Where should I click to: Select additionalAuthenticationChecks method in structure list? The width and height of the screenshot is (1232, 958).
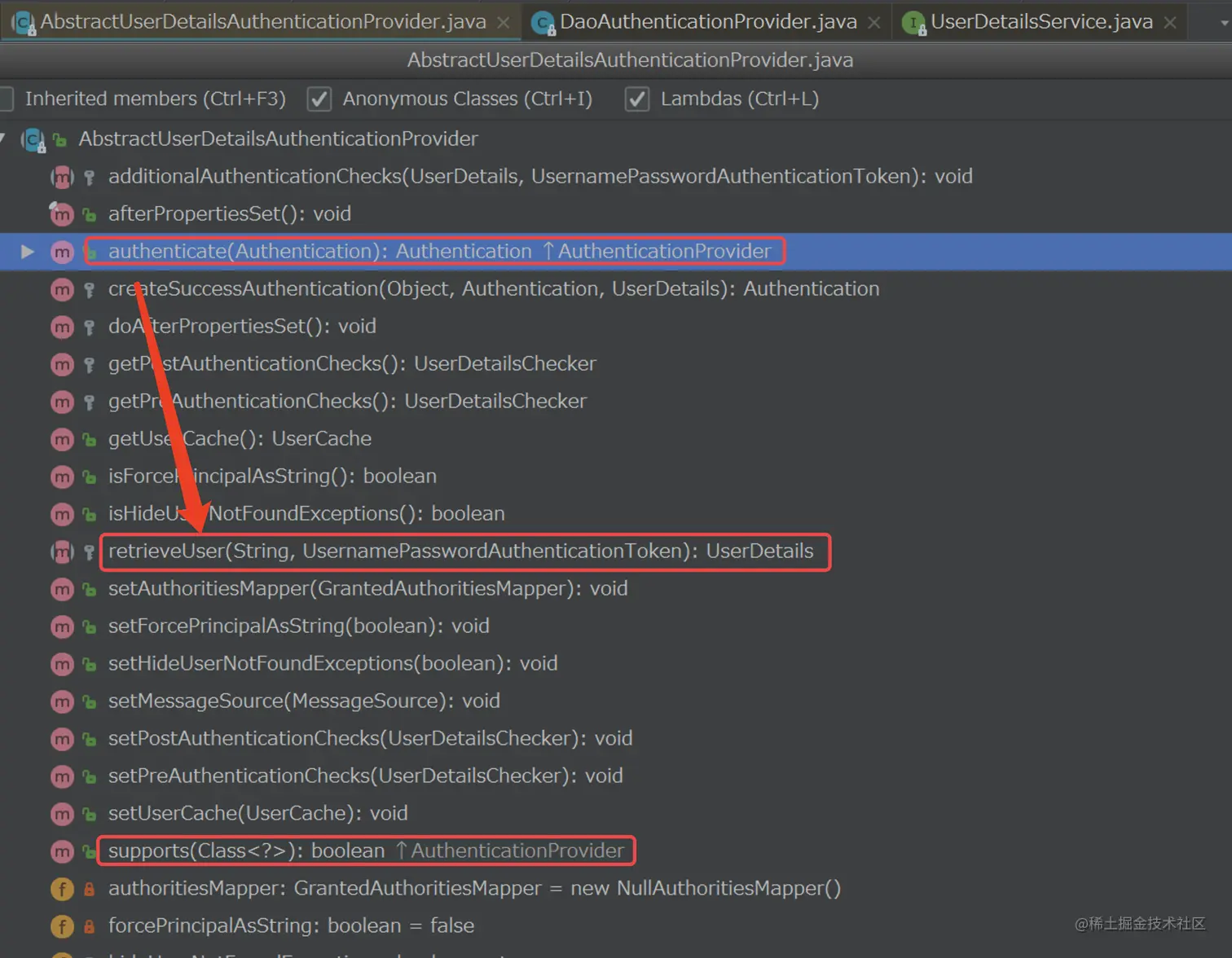[616, 177]
